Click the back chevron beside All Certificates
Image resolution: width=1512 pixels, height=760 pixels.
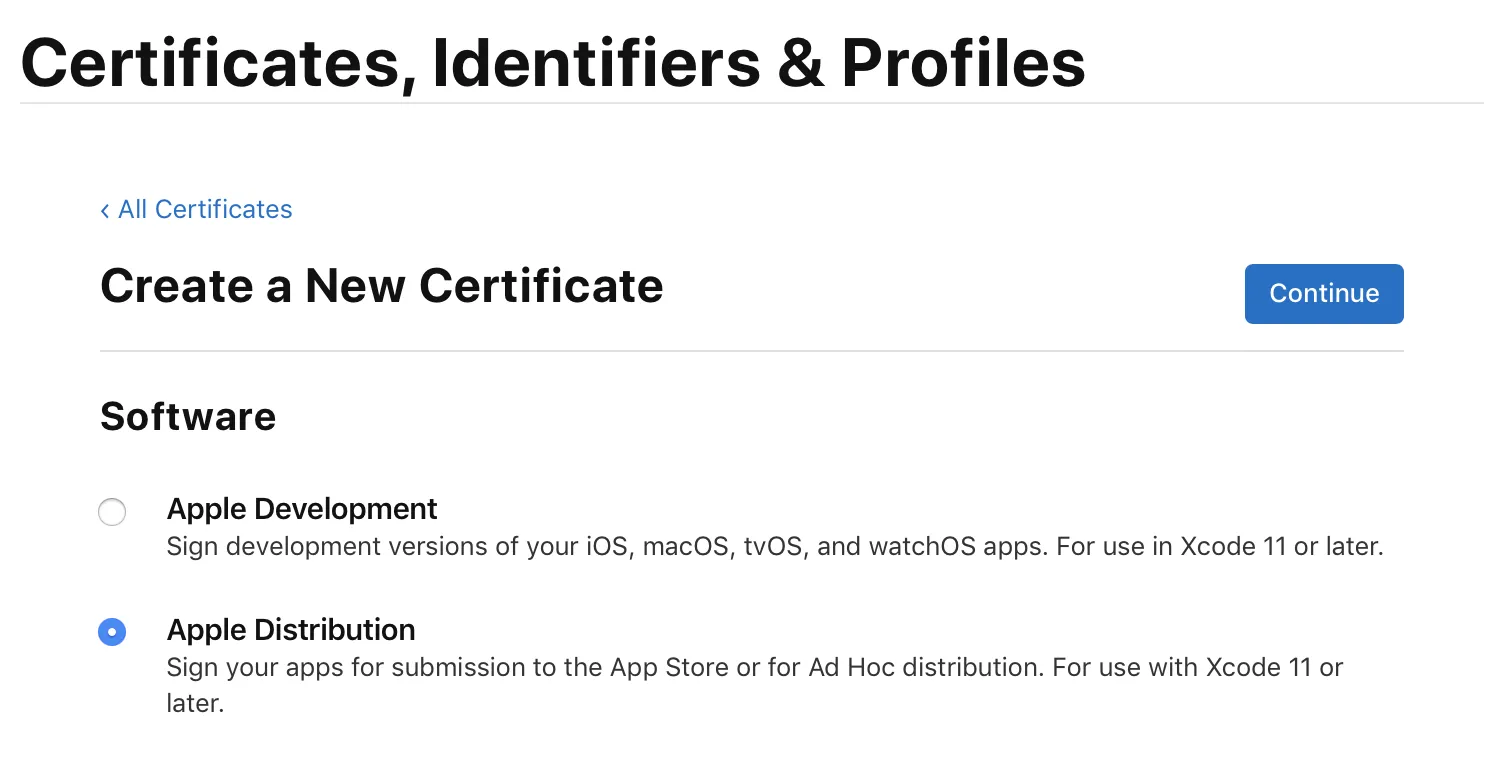105,210
